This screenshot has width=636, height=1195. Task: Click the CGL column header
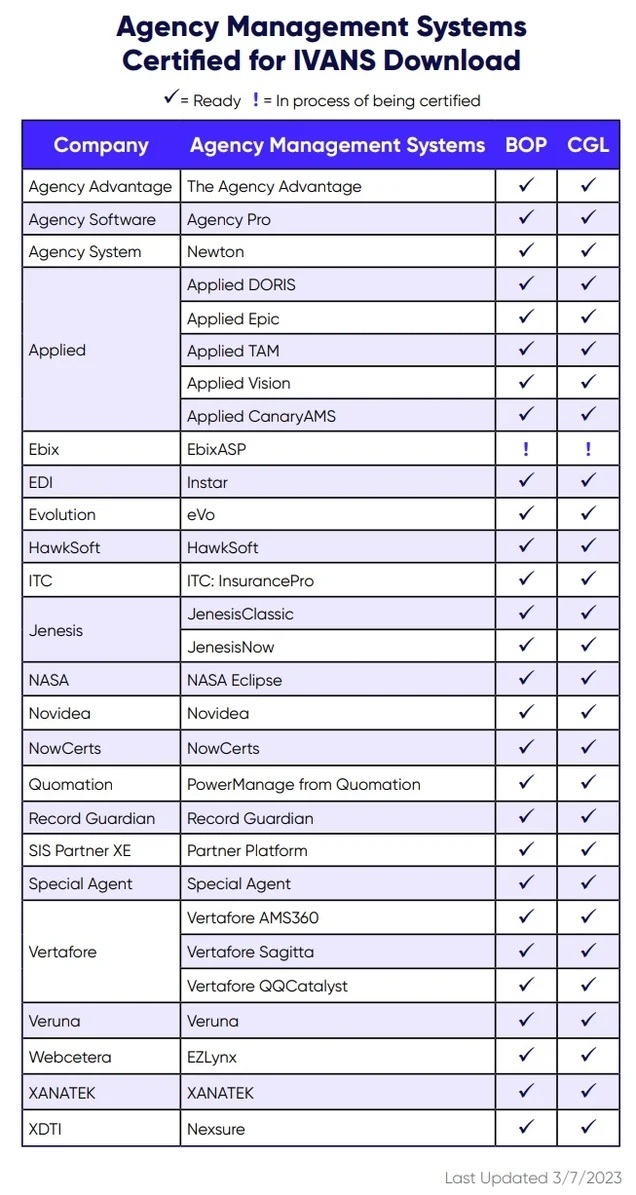point(588,145)
